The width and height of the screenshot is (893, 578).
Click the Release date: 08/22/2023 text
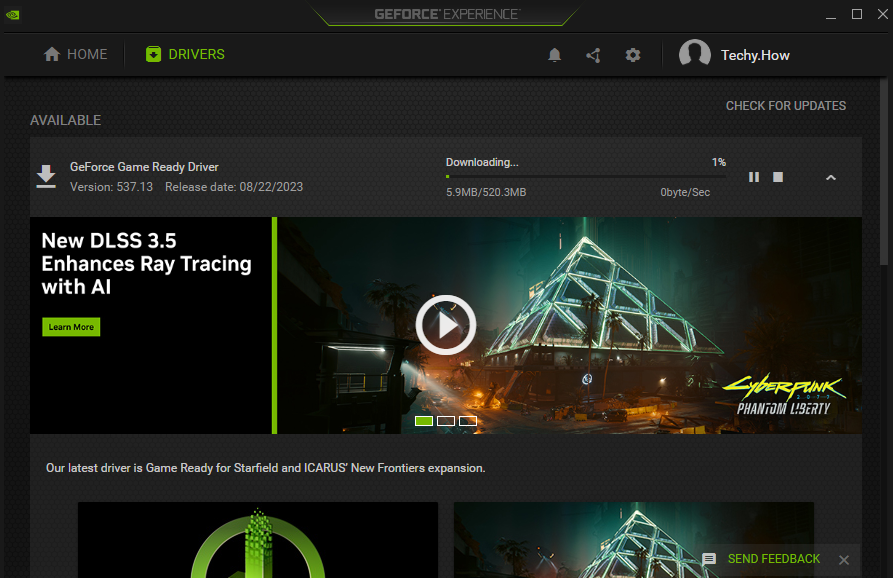coord(234,187)
